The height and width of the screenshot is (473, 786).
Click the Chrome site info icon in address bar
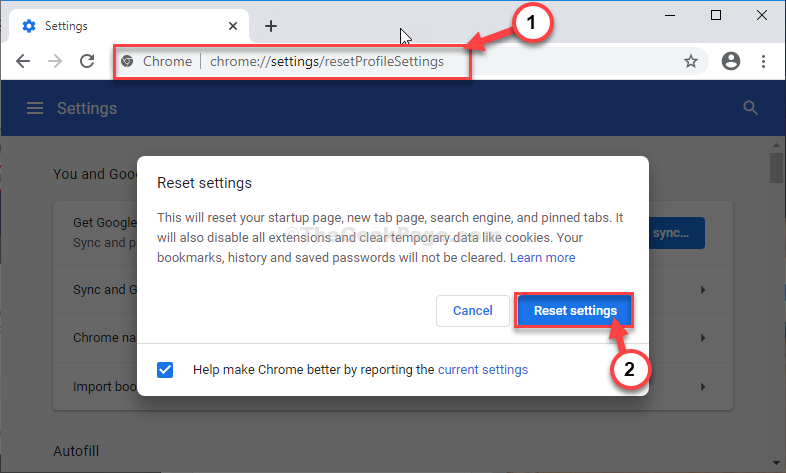[127, 61]
